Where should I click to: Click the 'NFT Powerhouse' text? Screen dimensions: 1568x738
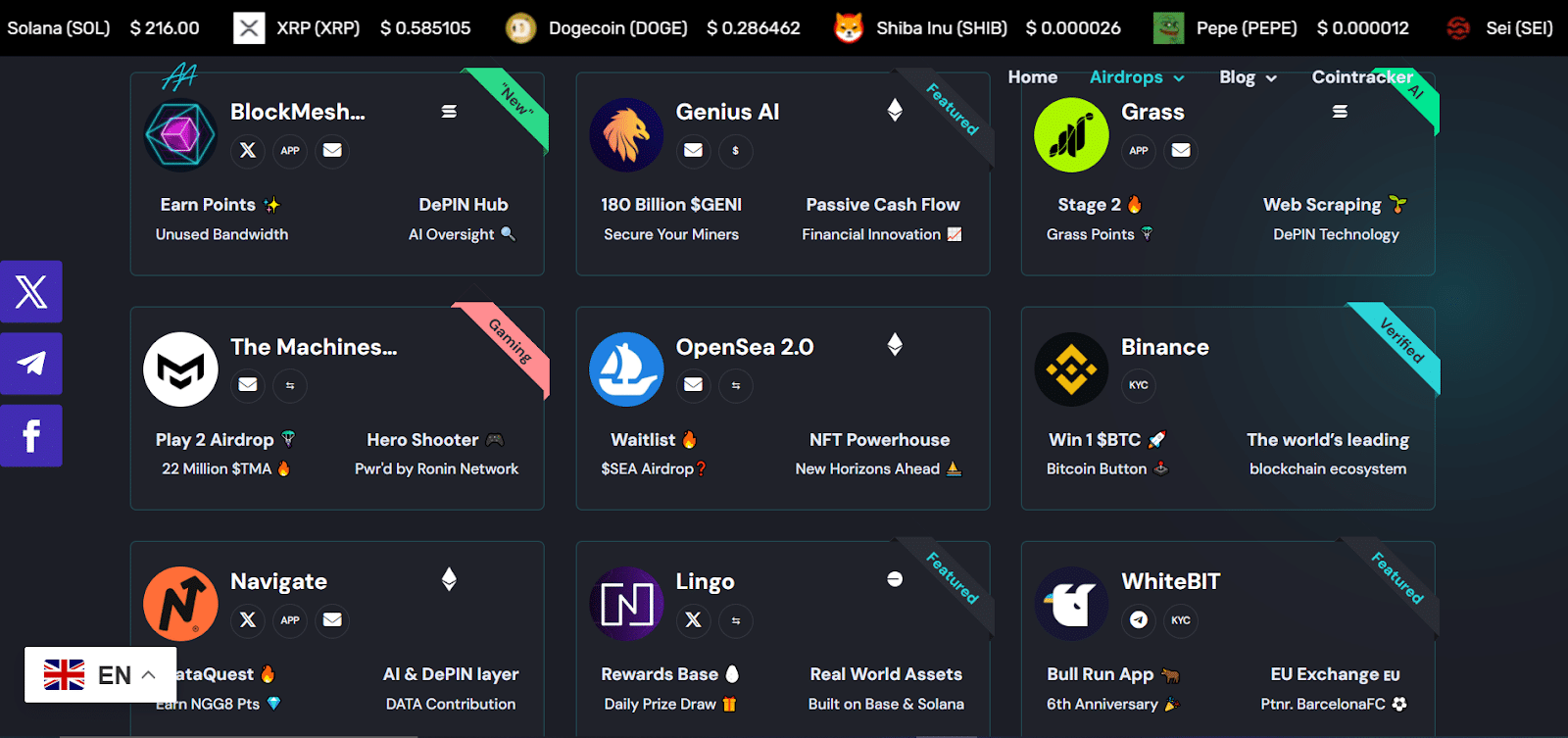(879, 440)
